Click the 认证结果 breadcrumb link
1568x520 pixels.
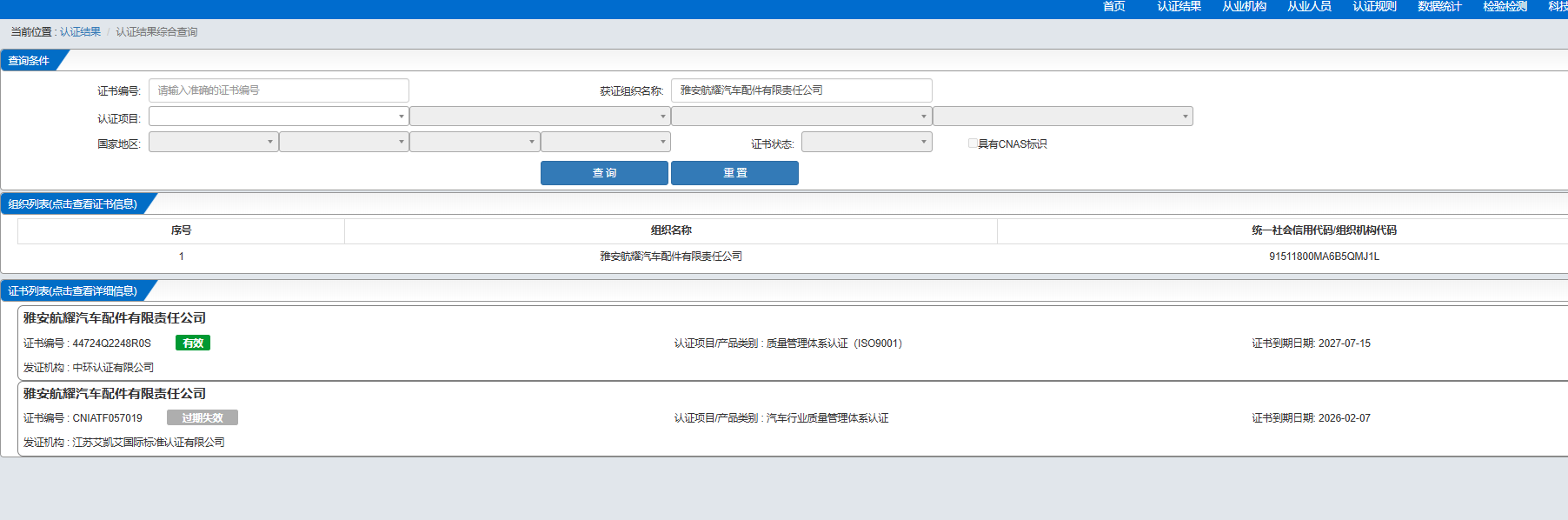pyautogui.click(x=80, y=32)
